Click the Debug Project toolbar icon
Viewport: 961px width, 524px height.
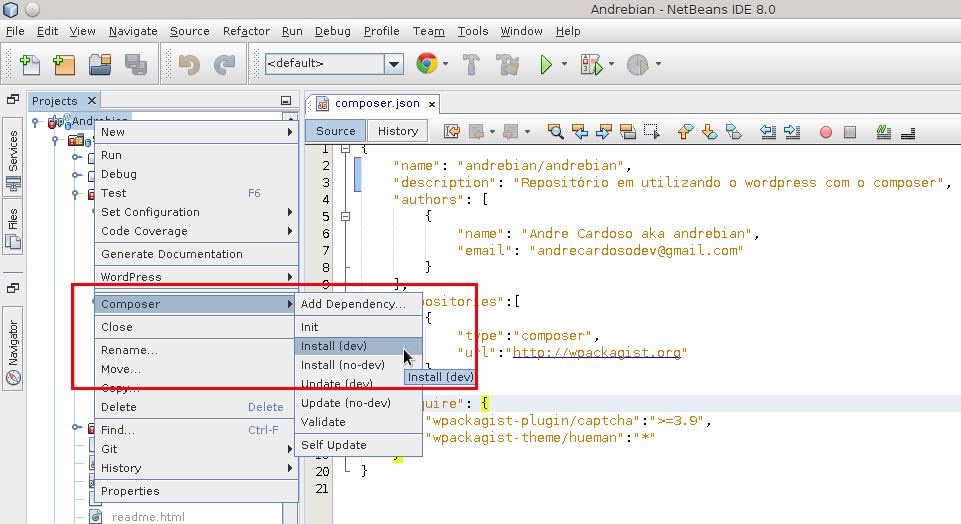591,64
